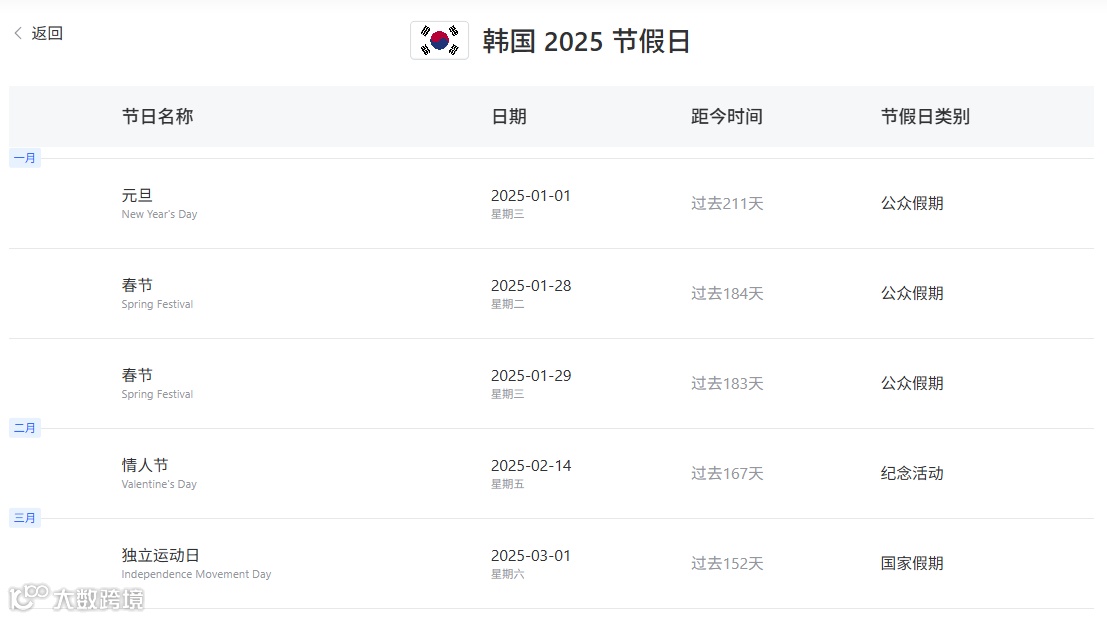Click the 节假日类别 column header
Viewport: 1107px width, 619px height.
tap(925, 116)
